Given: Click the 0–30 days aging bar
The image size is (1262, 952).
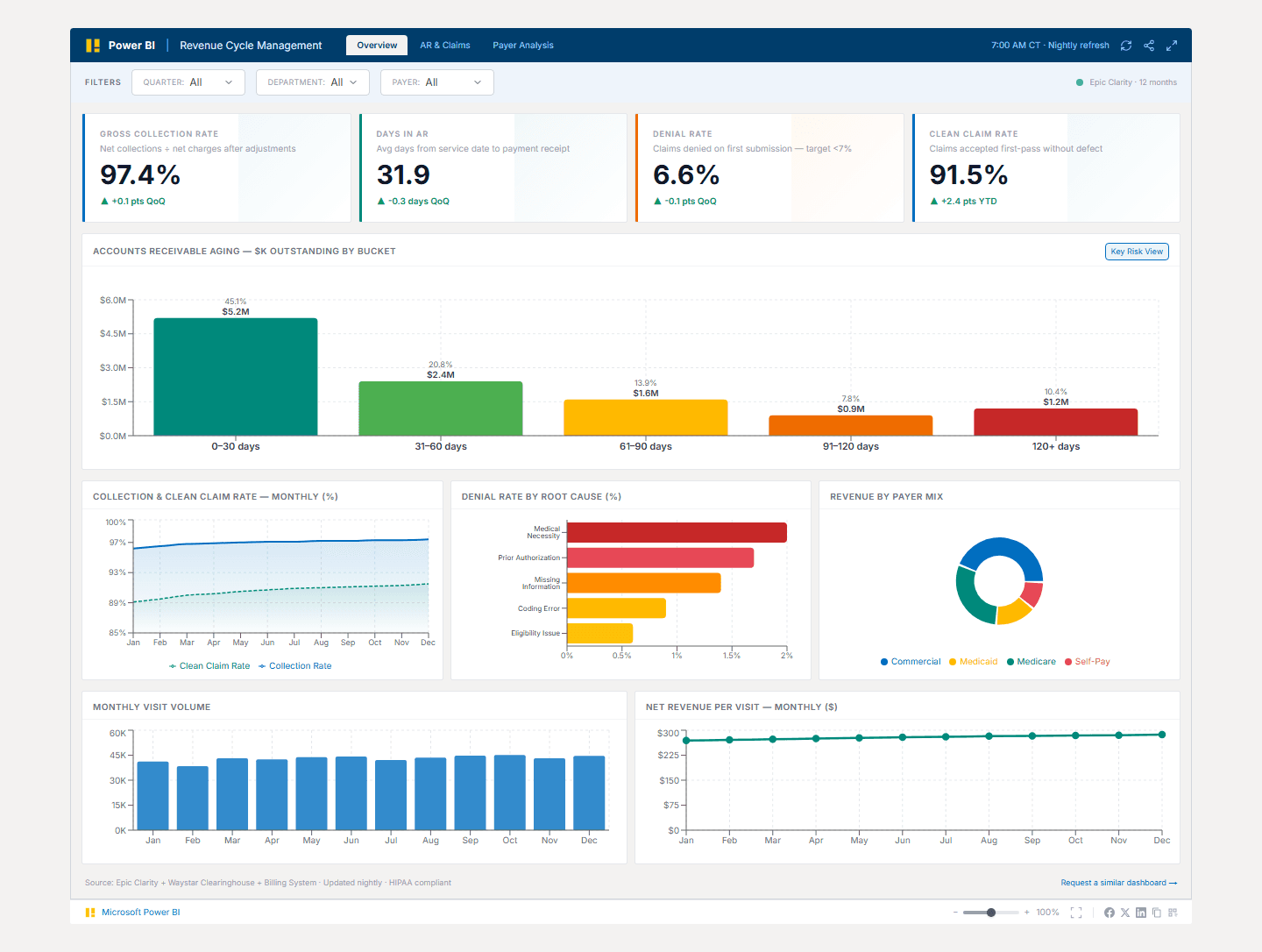Looking at the screenshot, I should coord(236,377).
